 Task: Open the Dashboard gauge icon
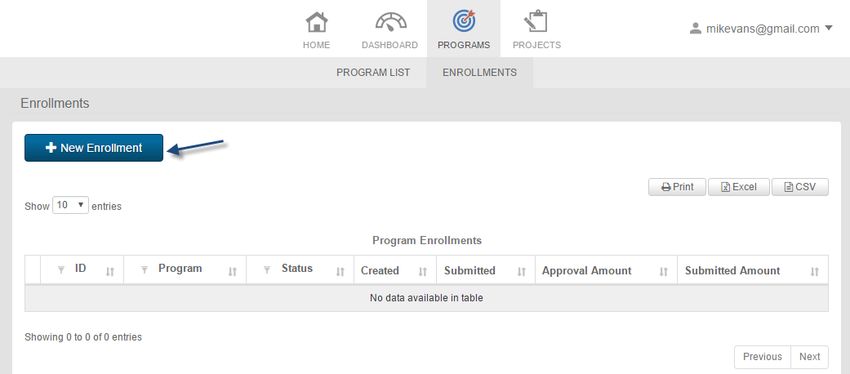click(x=390, y=22)
